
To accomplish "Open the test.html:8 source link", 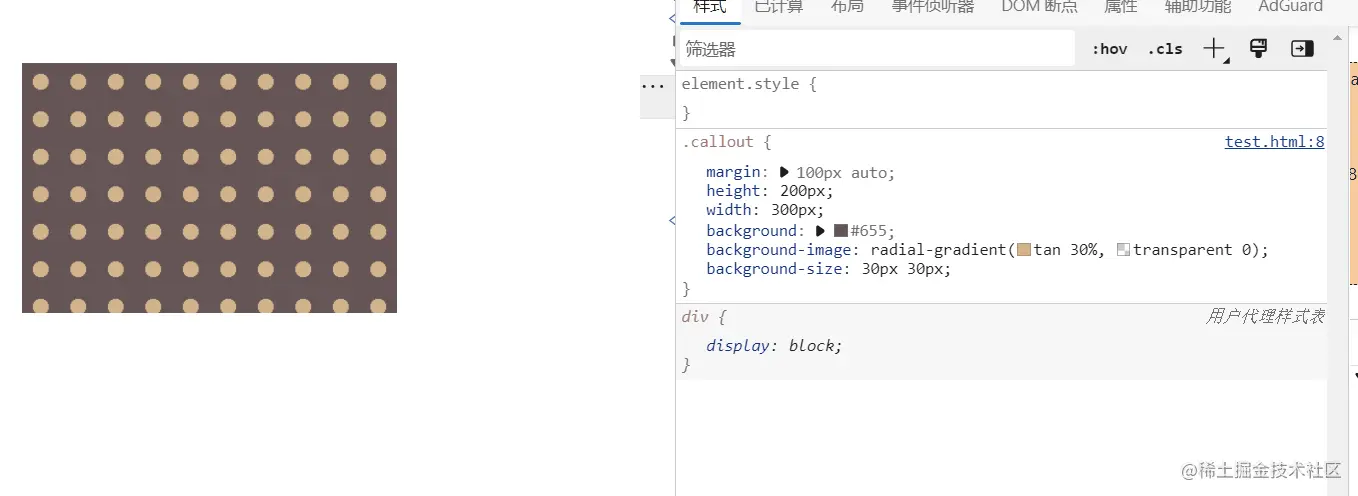I will pyautogui.click(x=1274, y=142).
